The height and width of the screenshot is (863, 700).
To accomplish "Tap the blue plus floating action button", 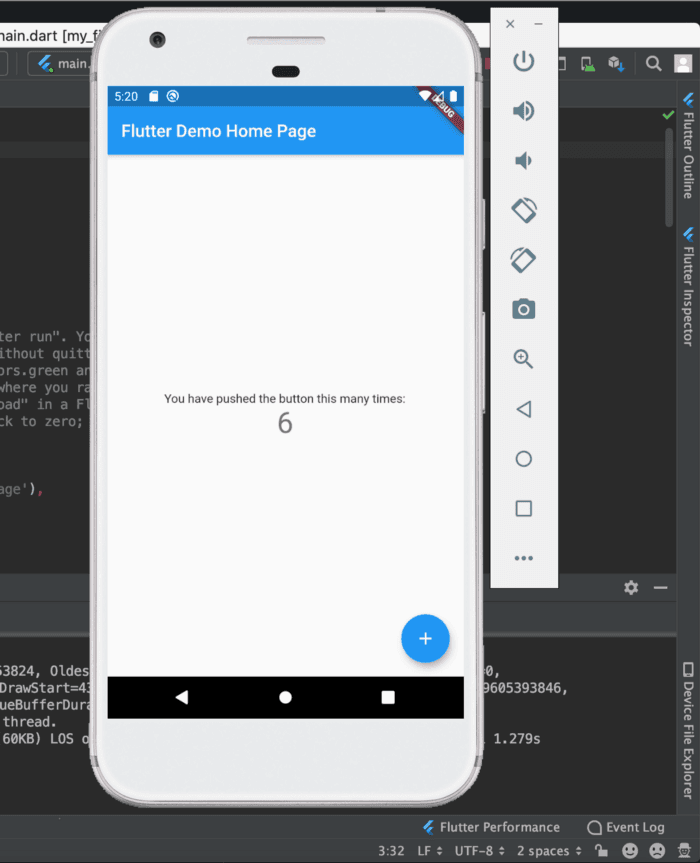I will [x=425, y=638].
